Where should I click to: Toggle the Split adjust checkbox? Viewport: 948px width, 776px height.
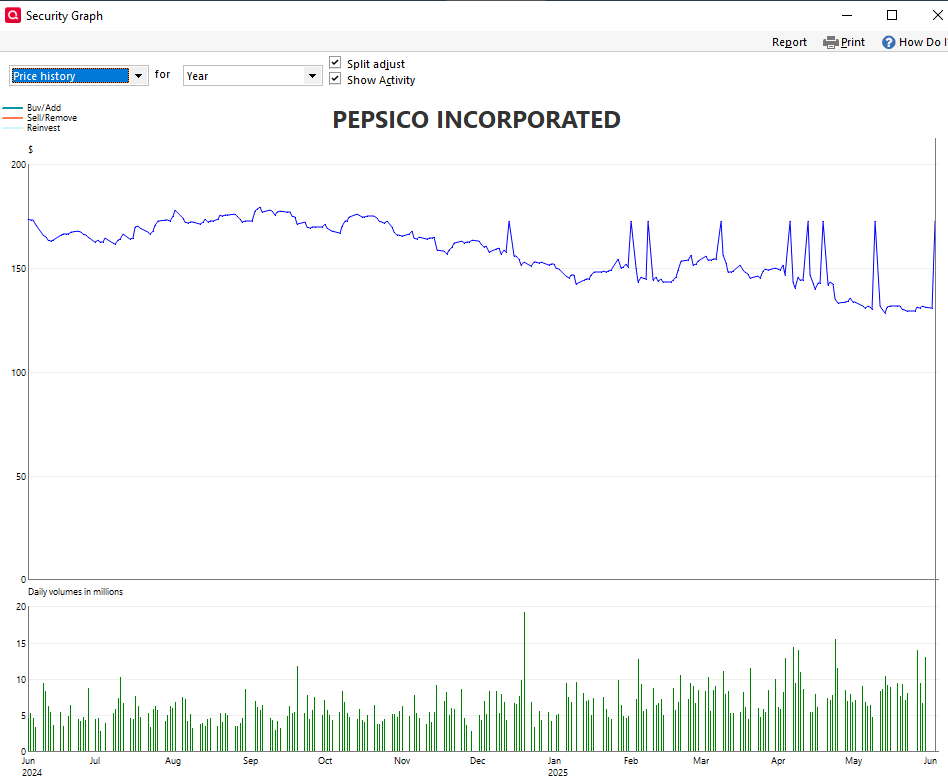pos(335,63)
